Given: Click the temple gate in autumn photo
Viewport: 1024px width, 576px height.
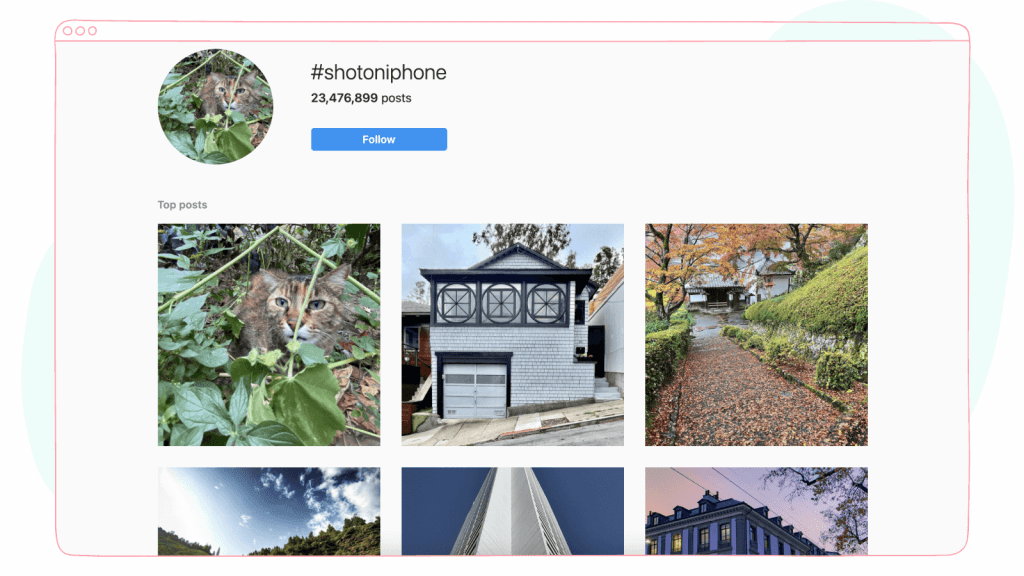Looking at the screenshot, I should (716, 291).
